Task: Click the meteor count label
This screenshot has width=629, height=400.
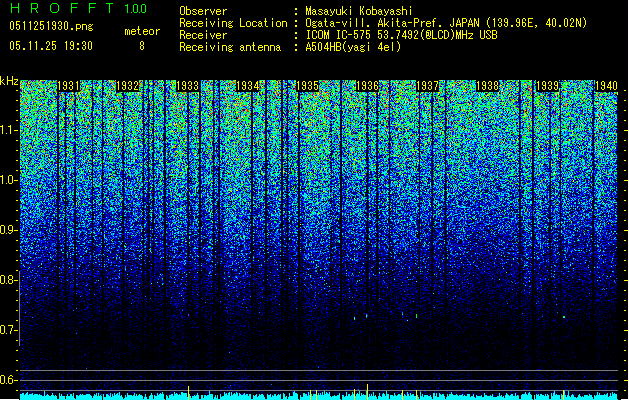Action: (x=142, y=31)
